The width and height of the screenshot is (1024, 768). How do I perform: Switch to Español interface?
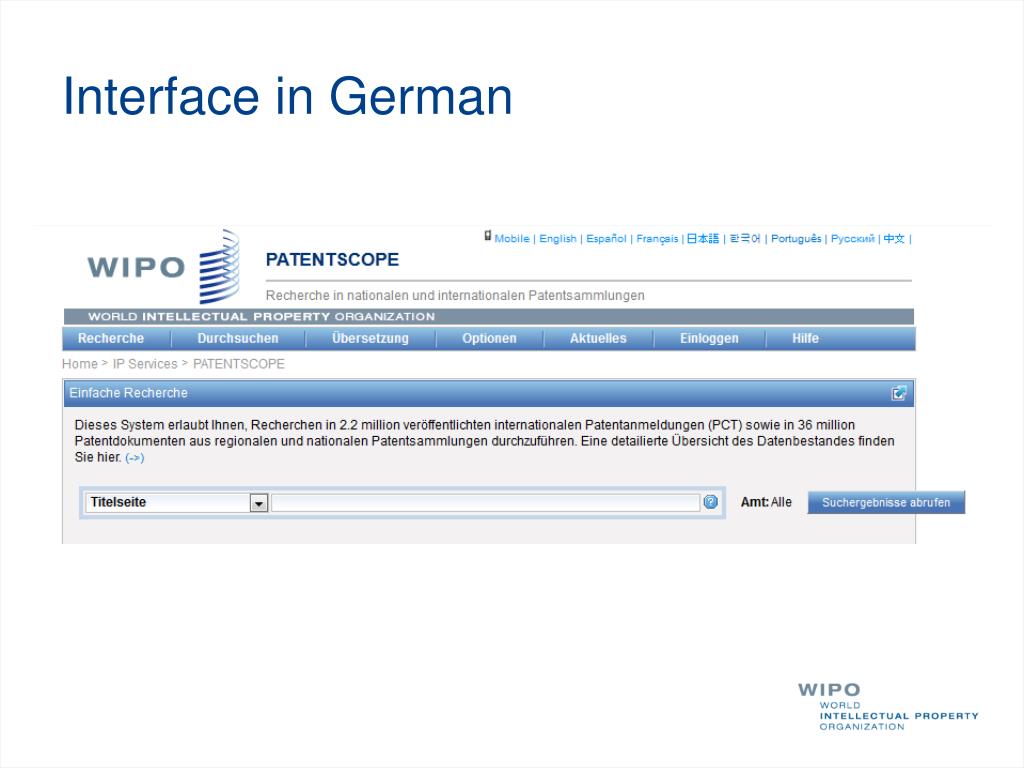point(607,238)
